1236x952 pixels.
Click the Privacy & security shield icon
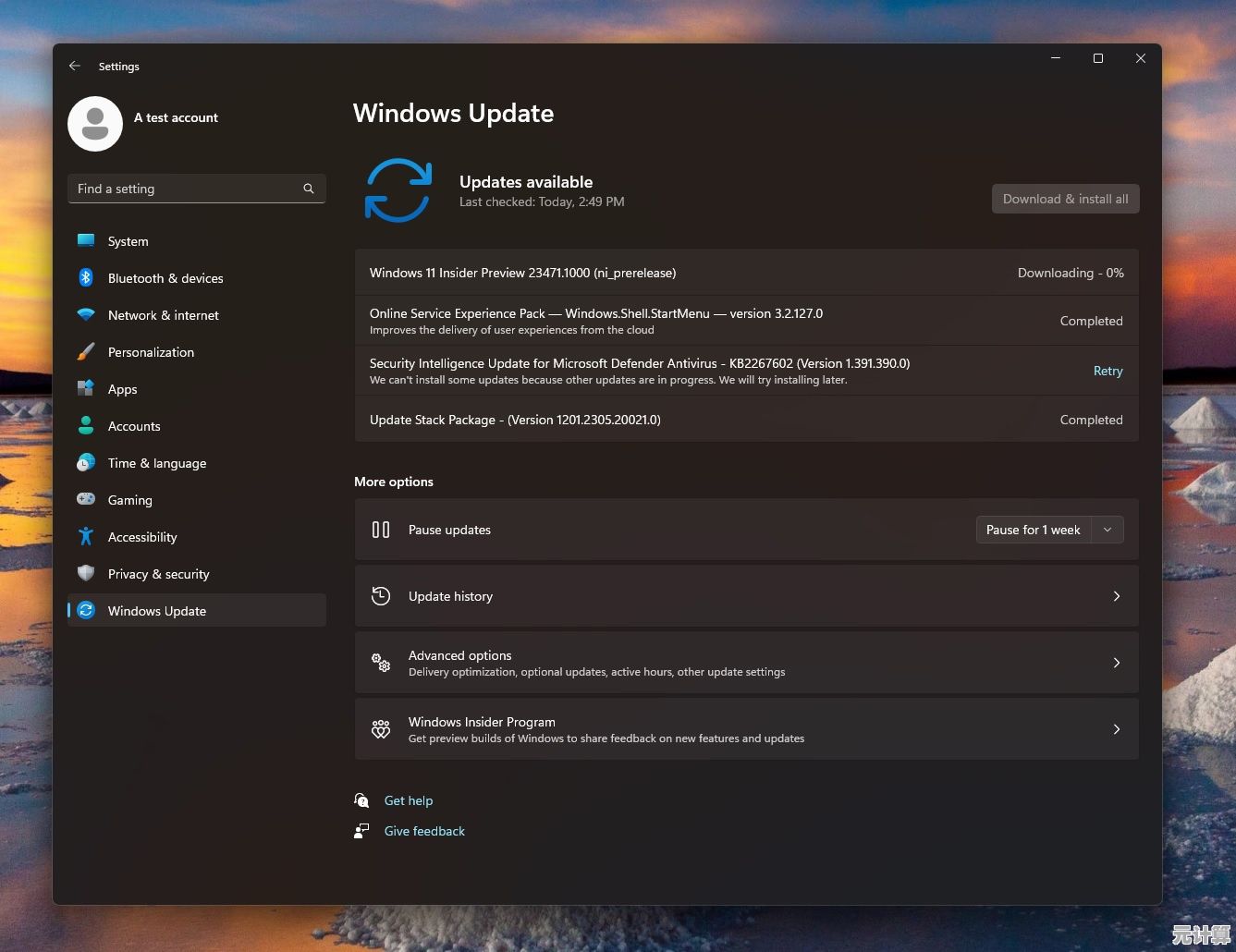(x=86, y=574)
